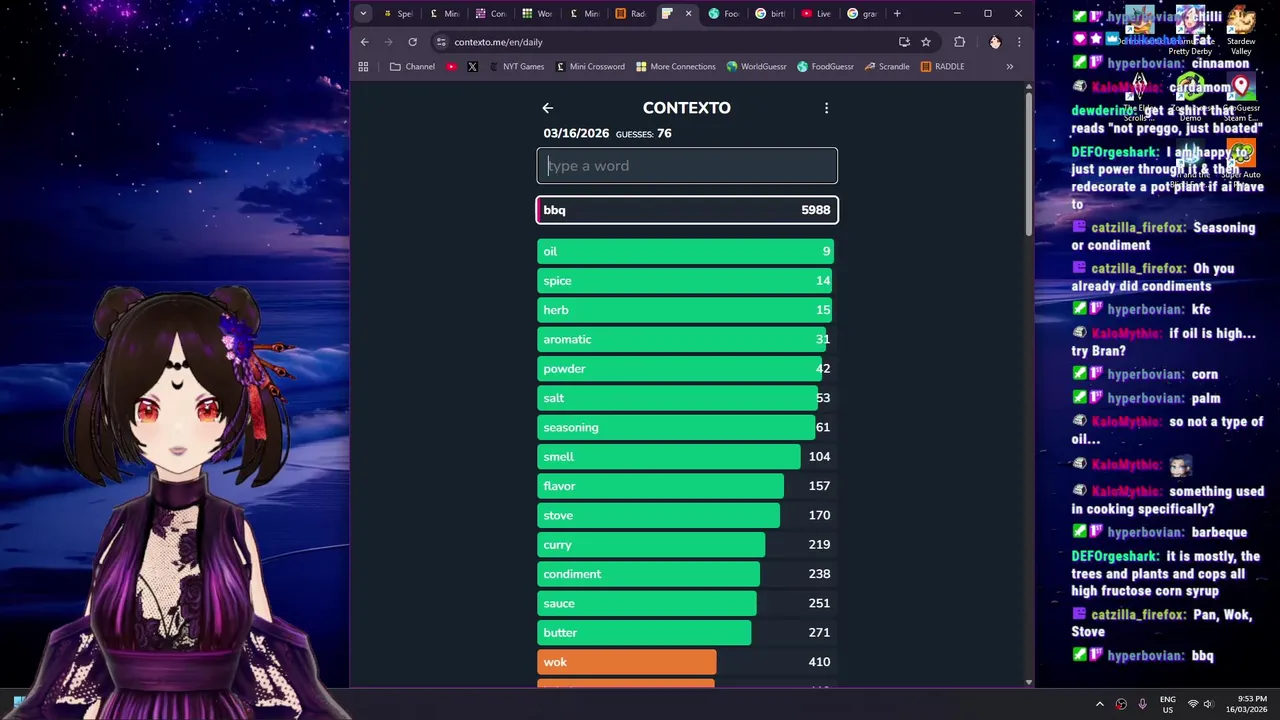The image size is (1280, 720).
Task: Open a new browser tab
Action: pyautogui.click(x=897, y=14)
